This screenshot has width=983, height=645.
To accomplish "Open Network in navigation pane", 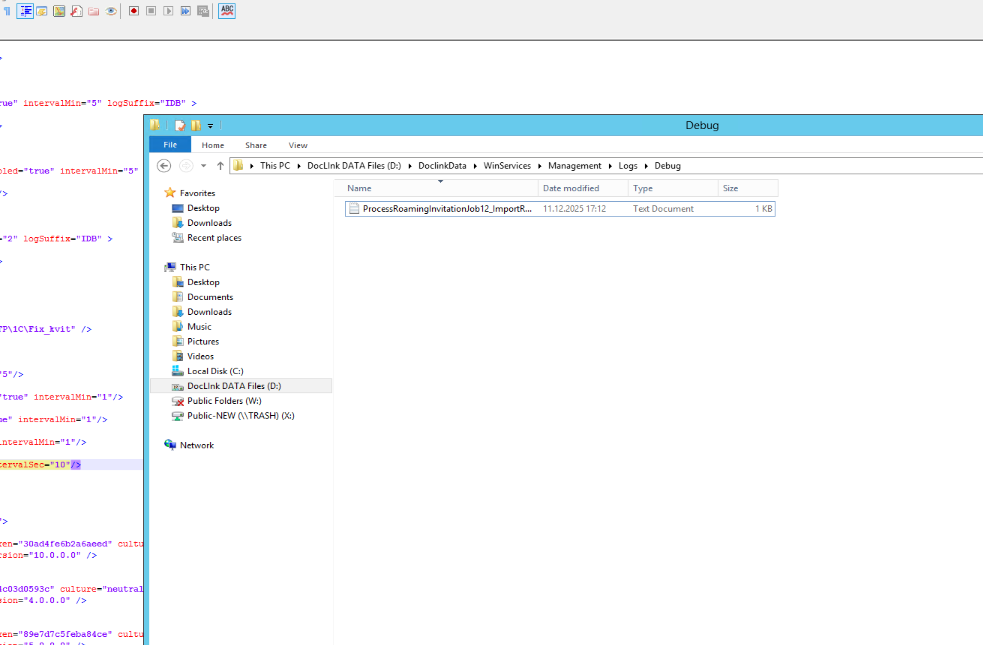I will tap(197, 445).
